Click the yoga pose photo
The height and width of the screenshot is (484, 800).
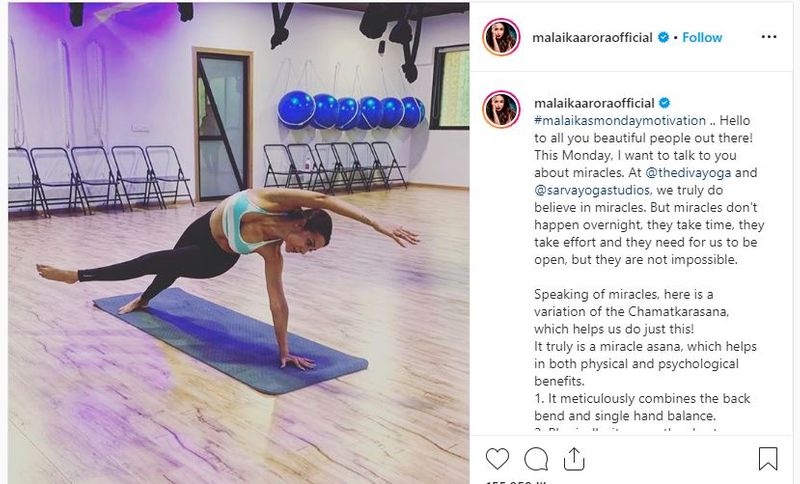[x=239, y=243]
